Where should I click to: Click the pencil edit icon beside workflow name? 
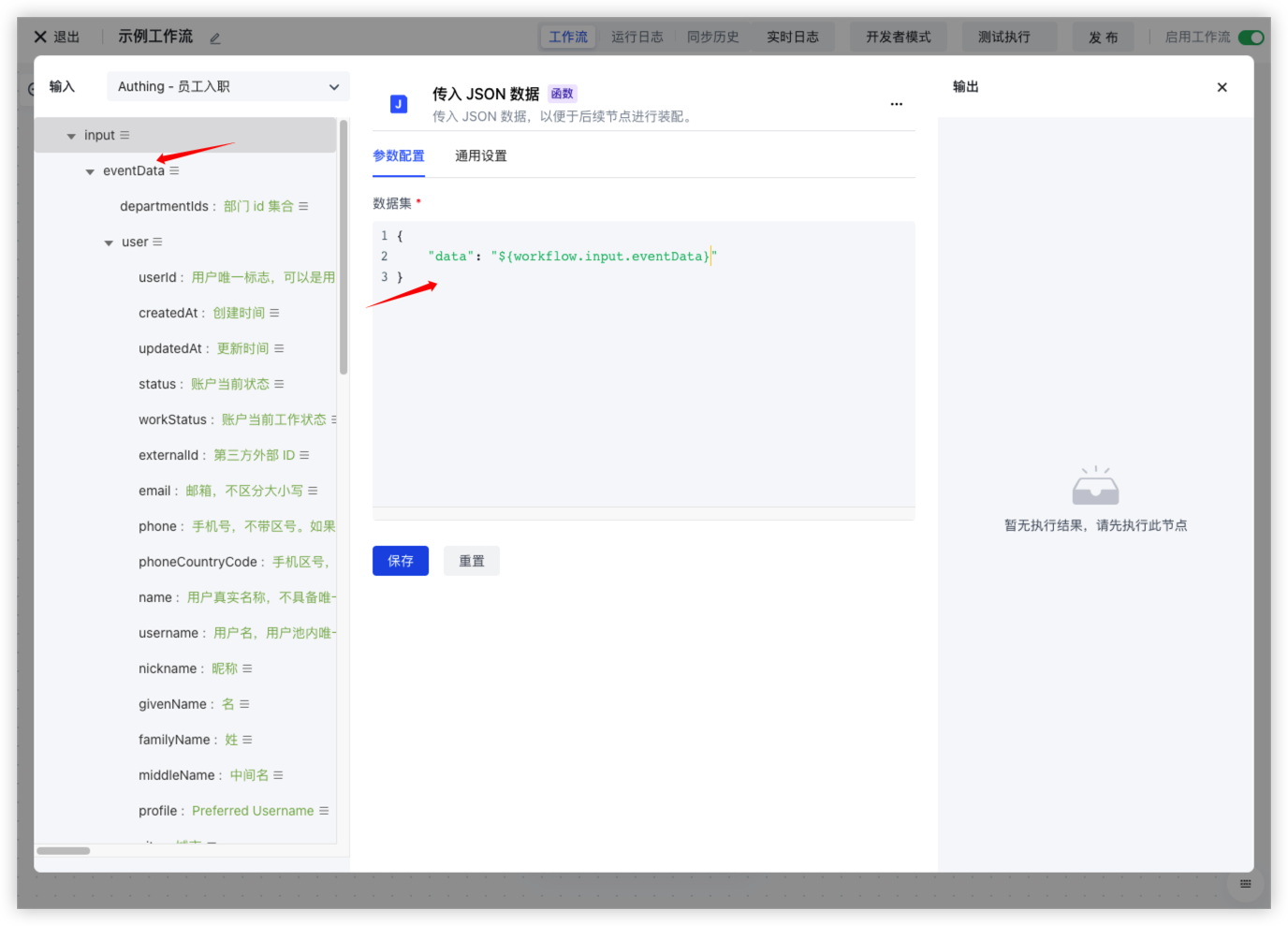click(x=215, y=38)
